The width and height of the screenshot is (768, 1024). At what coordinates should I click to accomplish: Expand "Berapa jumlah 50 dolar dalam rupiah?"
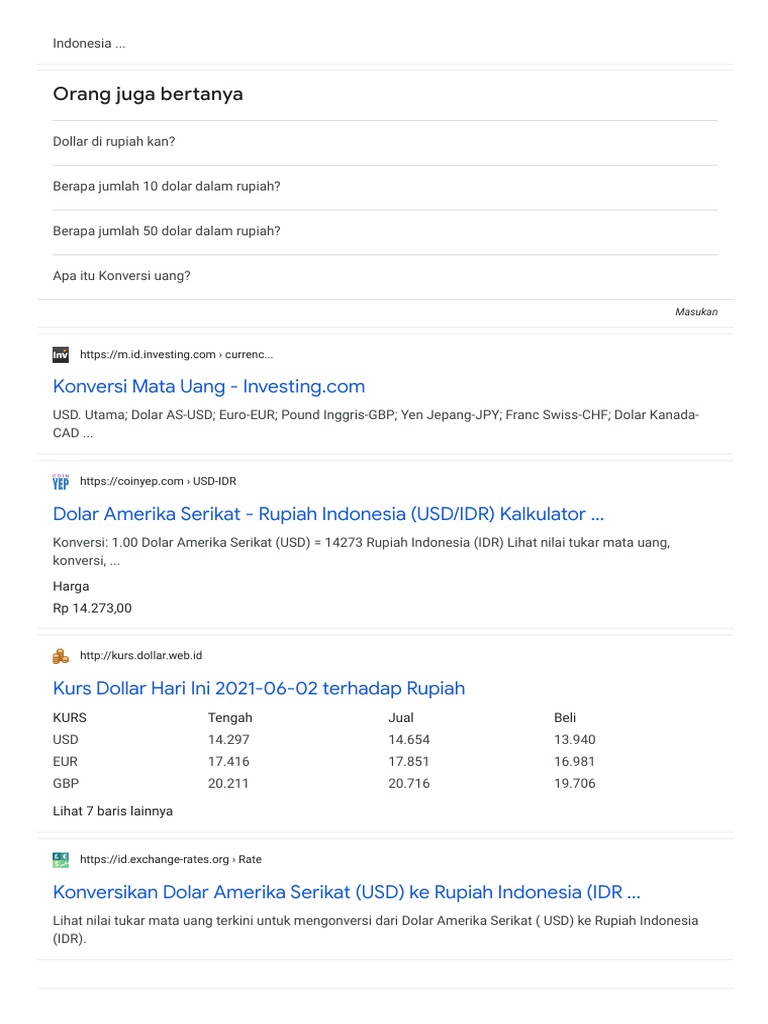[x=166, y=231]
